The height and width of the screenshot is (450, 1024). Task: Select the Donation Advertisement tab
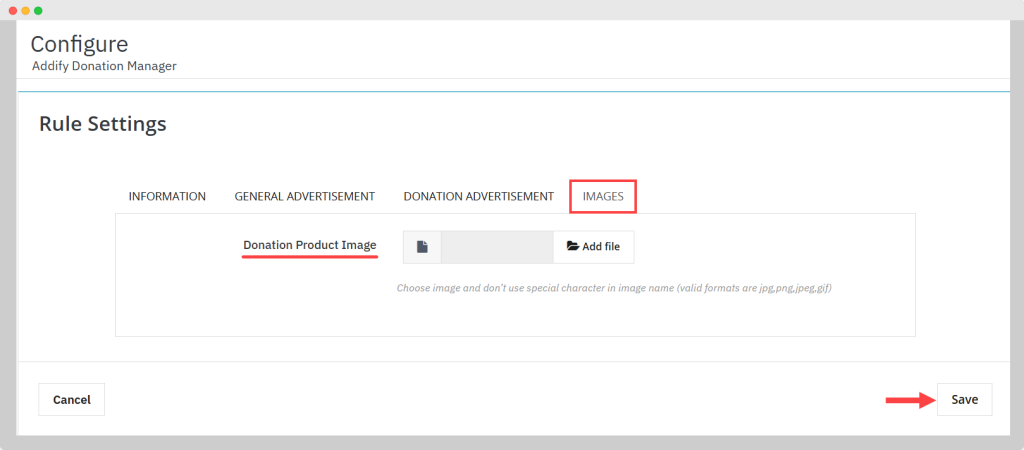tap(478, 196)
